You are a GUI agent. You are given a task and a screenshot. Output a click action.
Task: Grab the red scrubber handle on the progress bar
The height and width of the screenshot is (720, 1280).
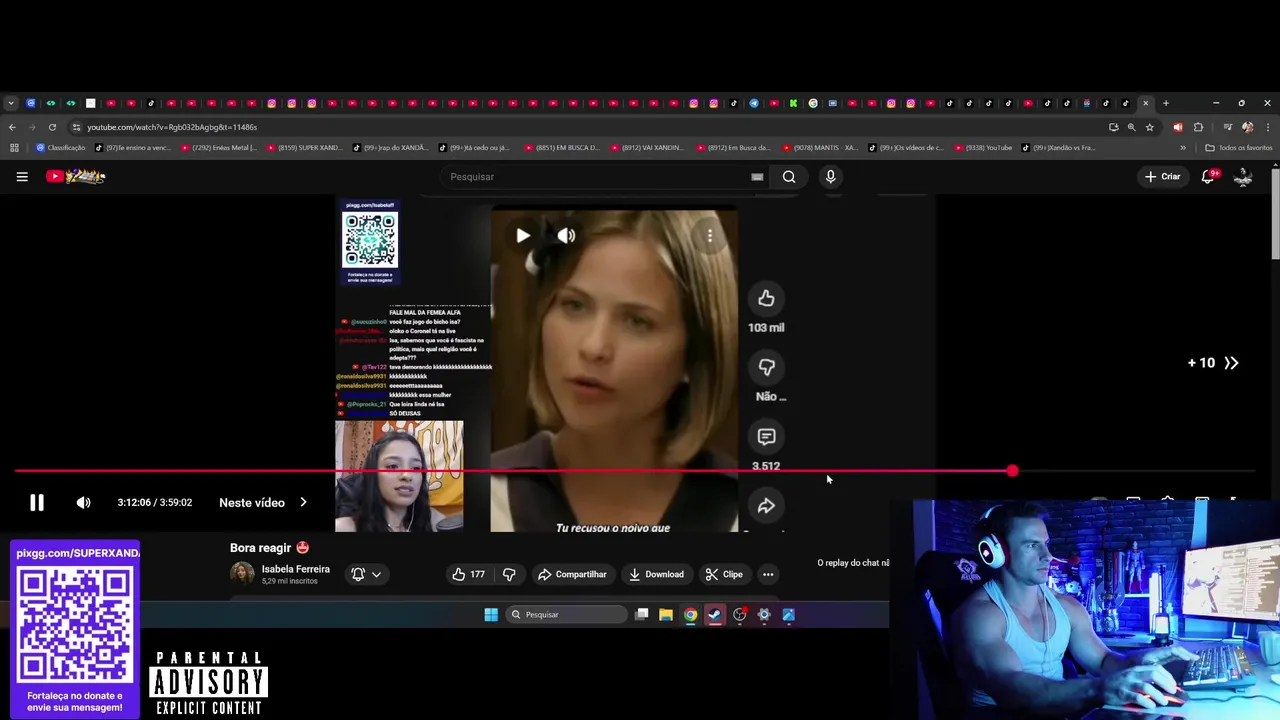pyautogui.click(x=1012, y=471)
